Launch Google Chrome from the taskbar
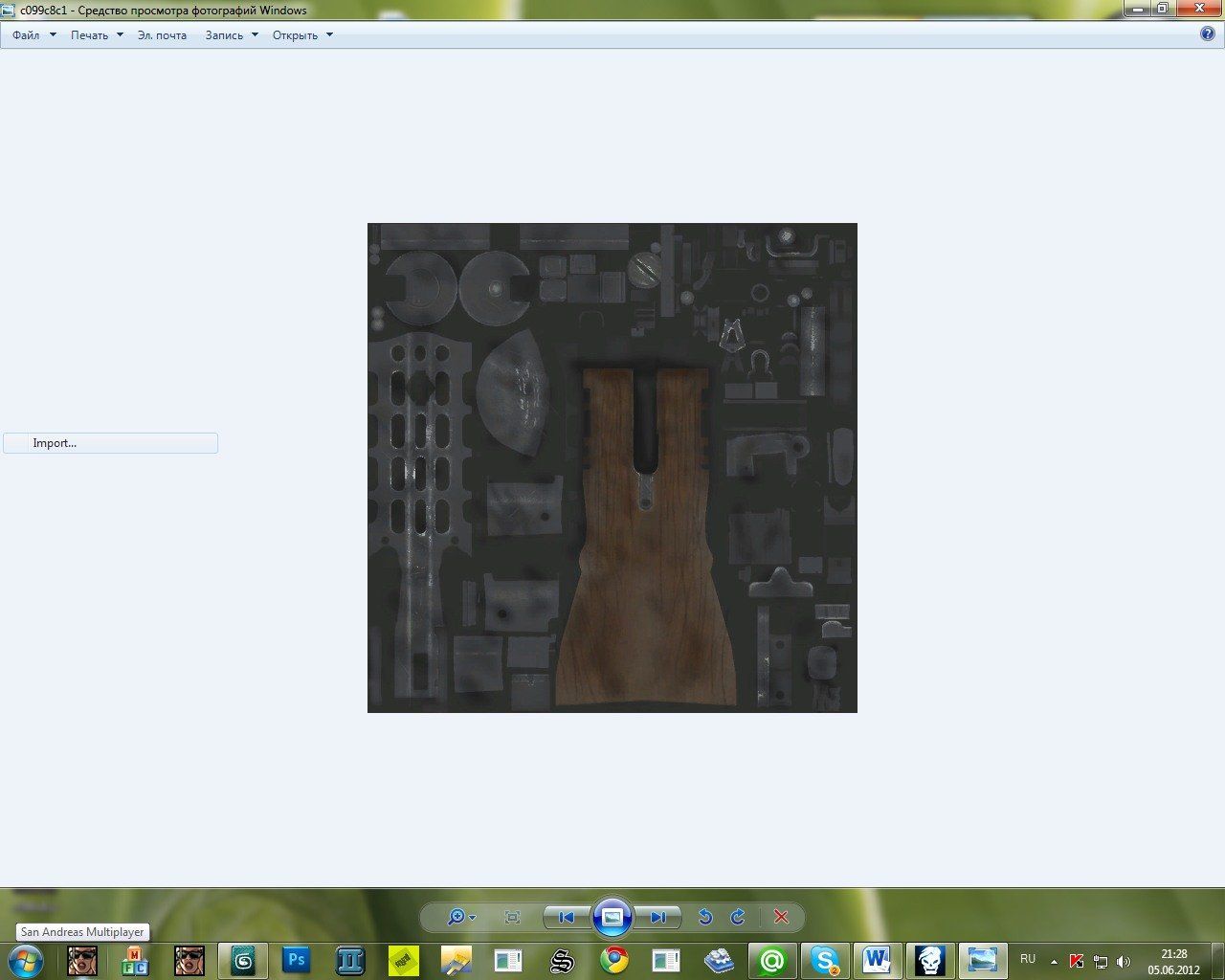This screenshot has width=1225, height=980. pos(614,960)
